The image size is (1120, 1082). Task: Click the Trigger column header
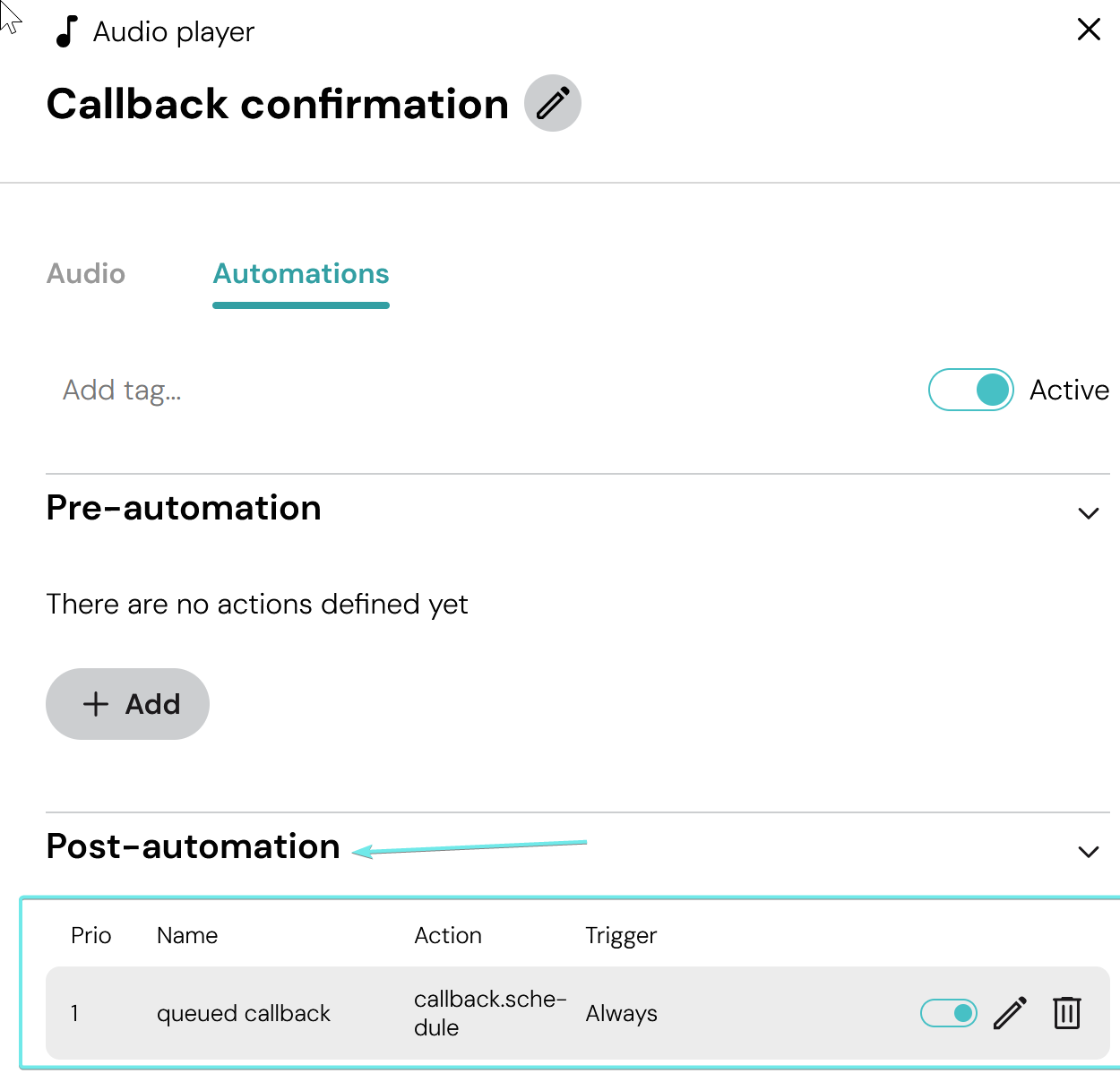tap(621, 935)
